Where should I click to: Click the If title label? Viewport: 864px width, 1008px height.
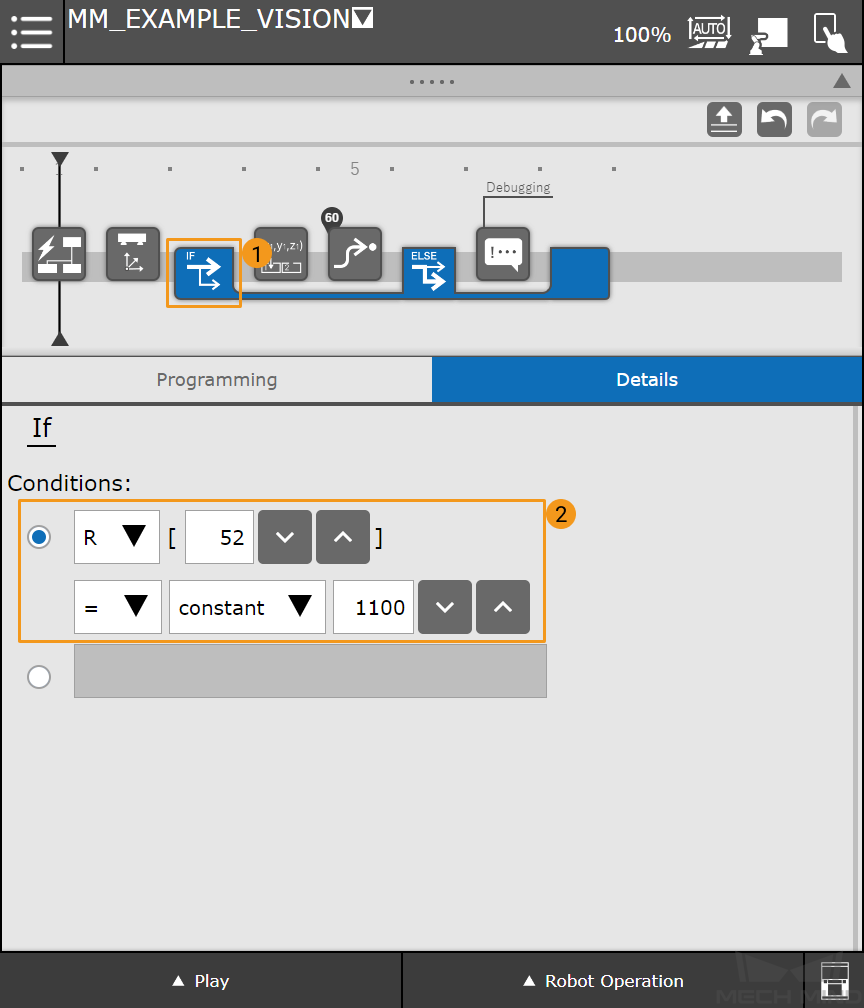pyautogui.click(x=42, y=428)
